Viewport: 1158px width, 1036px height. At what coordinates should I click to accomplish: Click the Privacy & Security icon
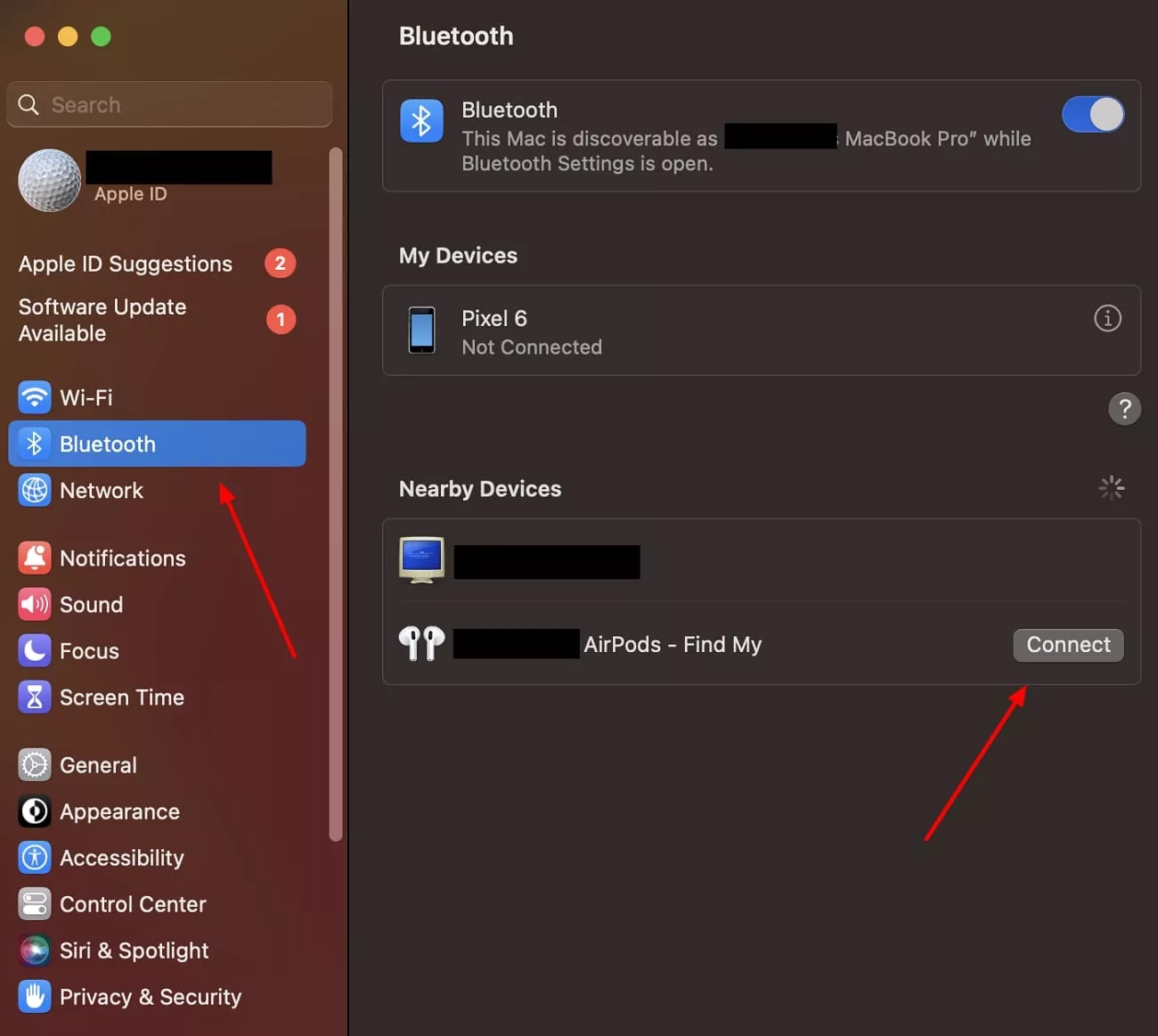[34, 996]
